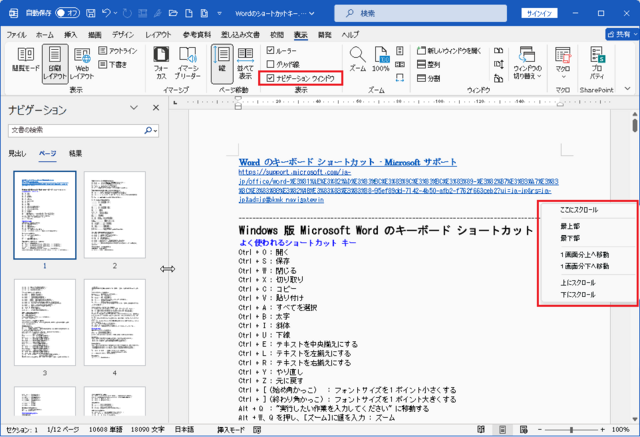
Task: Collapse the ribbon with chevron
Action: (628, 89)
